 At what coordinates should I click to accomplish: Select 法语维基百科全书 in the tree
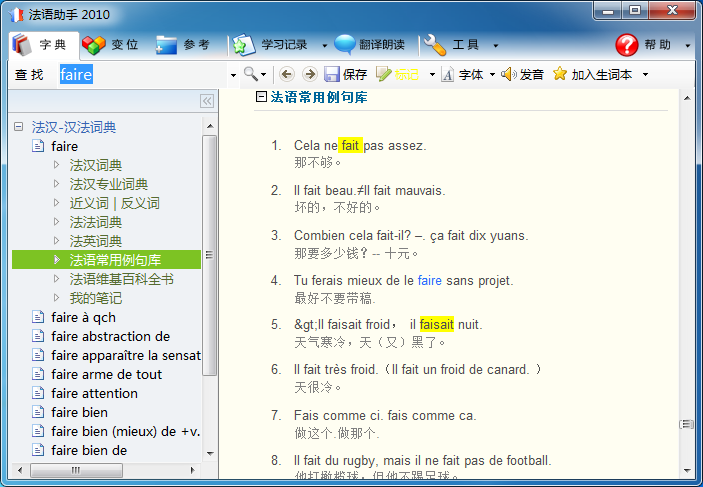tap(122, 279)
